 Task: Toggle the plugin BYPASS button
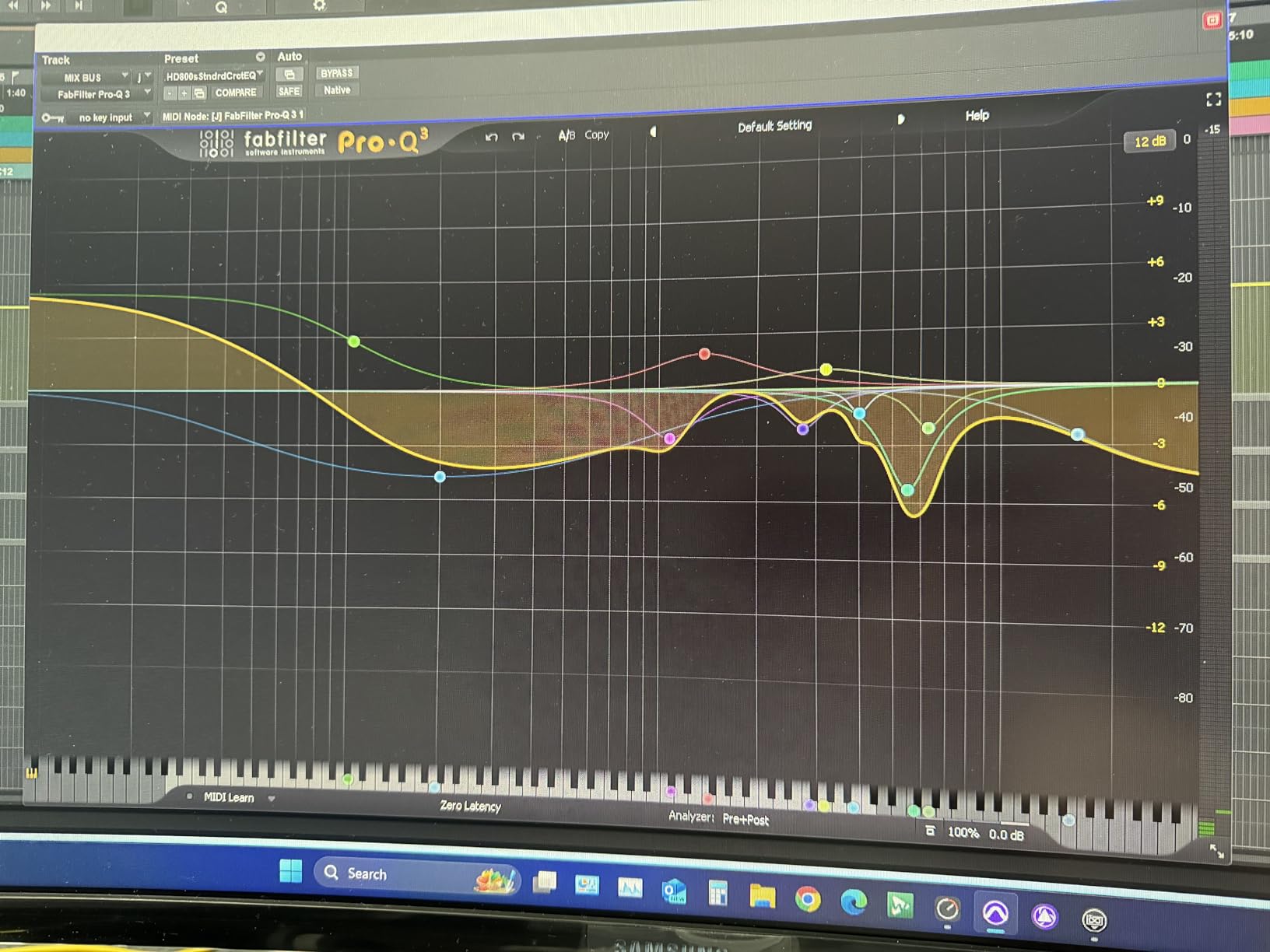click(336, 73)
